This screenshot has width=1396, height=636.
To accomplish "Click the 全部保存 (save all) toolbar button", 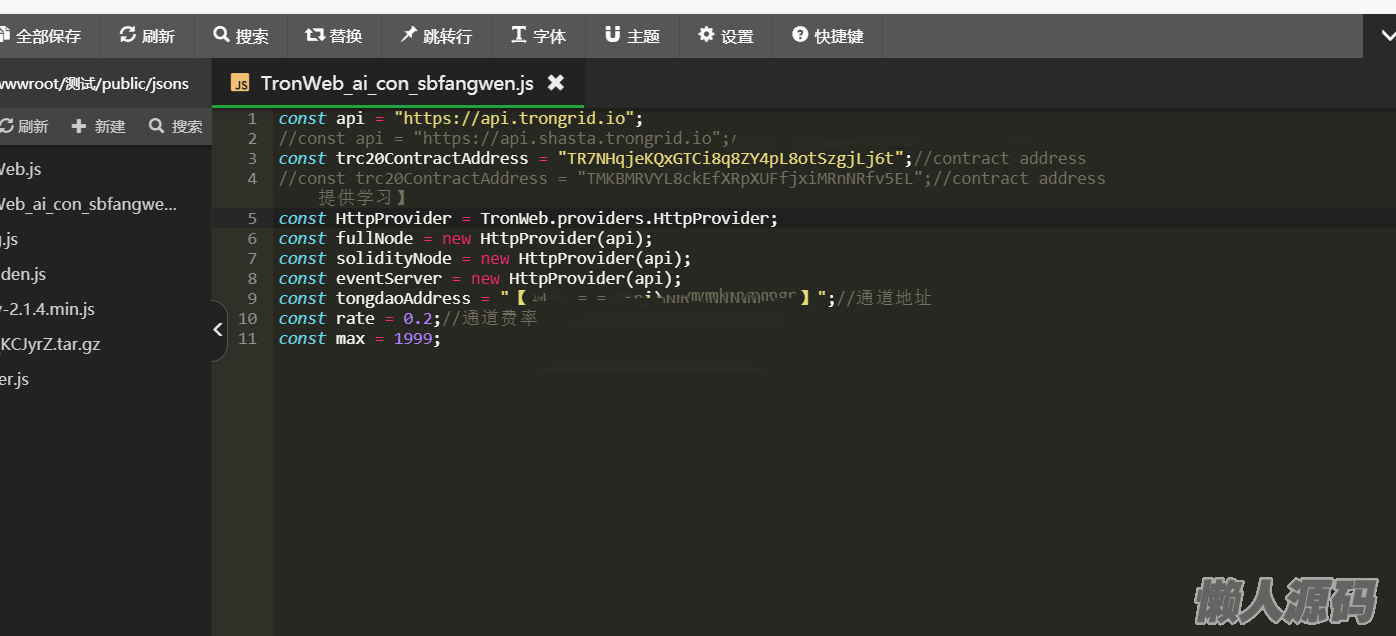I will tap(42, 36).
